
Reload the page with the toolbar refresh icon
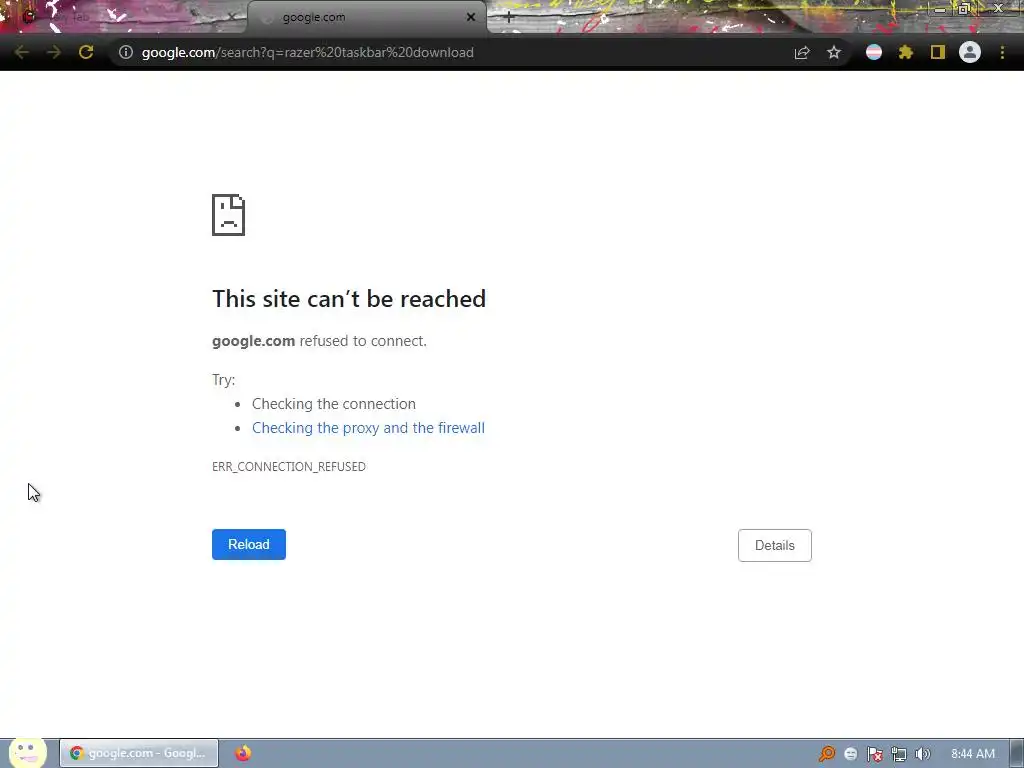coord(86,52)
